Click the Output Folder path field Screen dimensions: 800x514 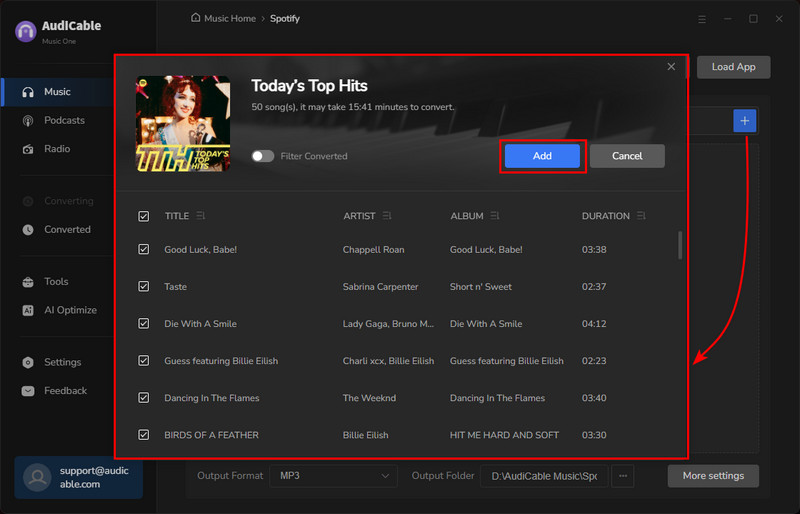coord(544,476)
